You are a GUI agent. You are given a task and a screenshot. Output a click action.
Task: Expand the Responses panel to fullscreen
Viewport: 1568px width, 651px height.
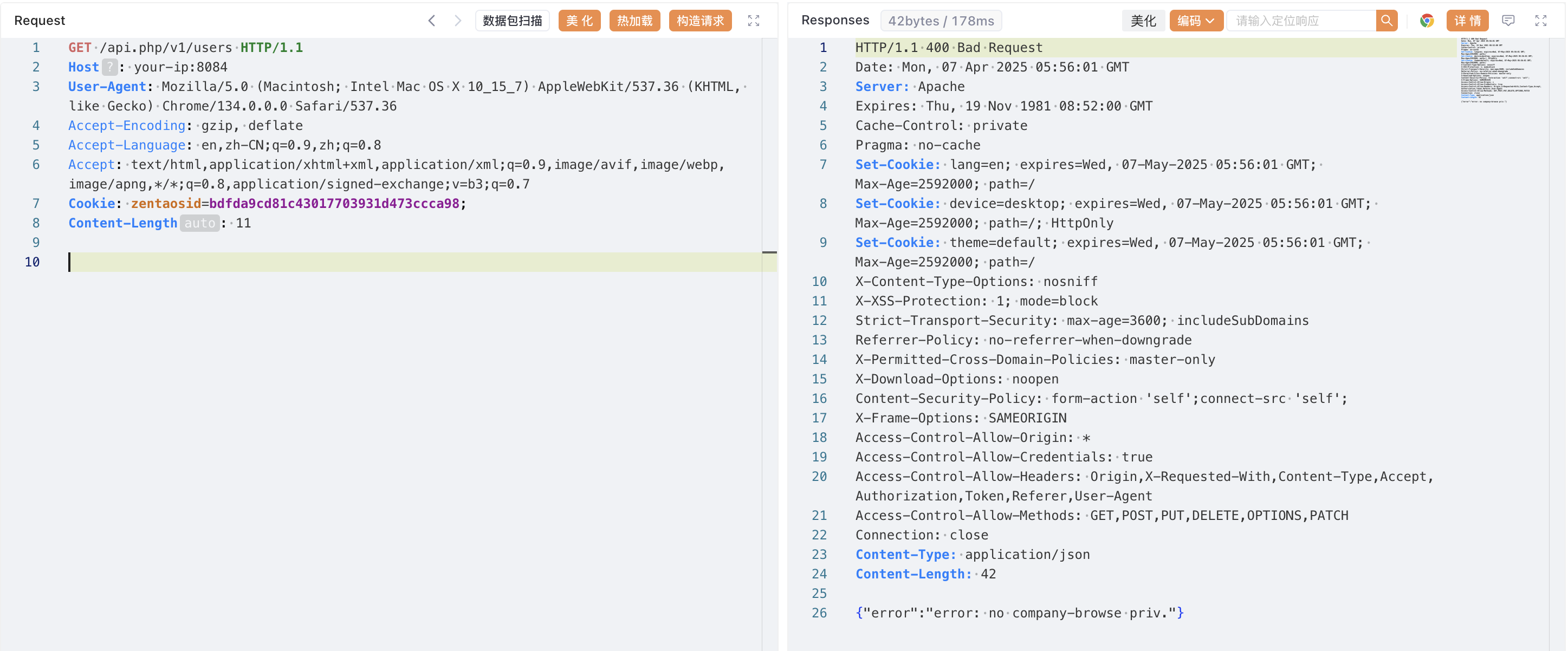point(1540,21)
